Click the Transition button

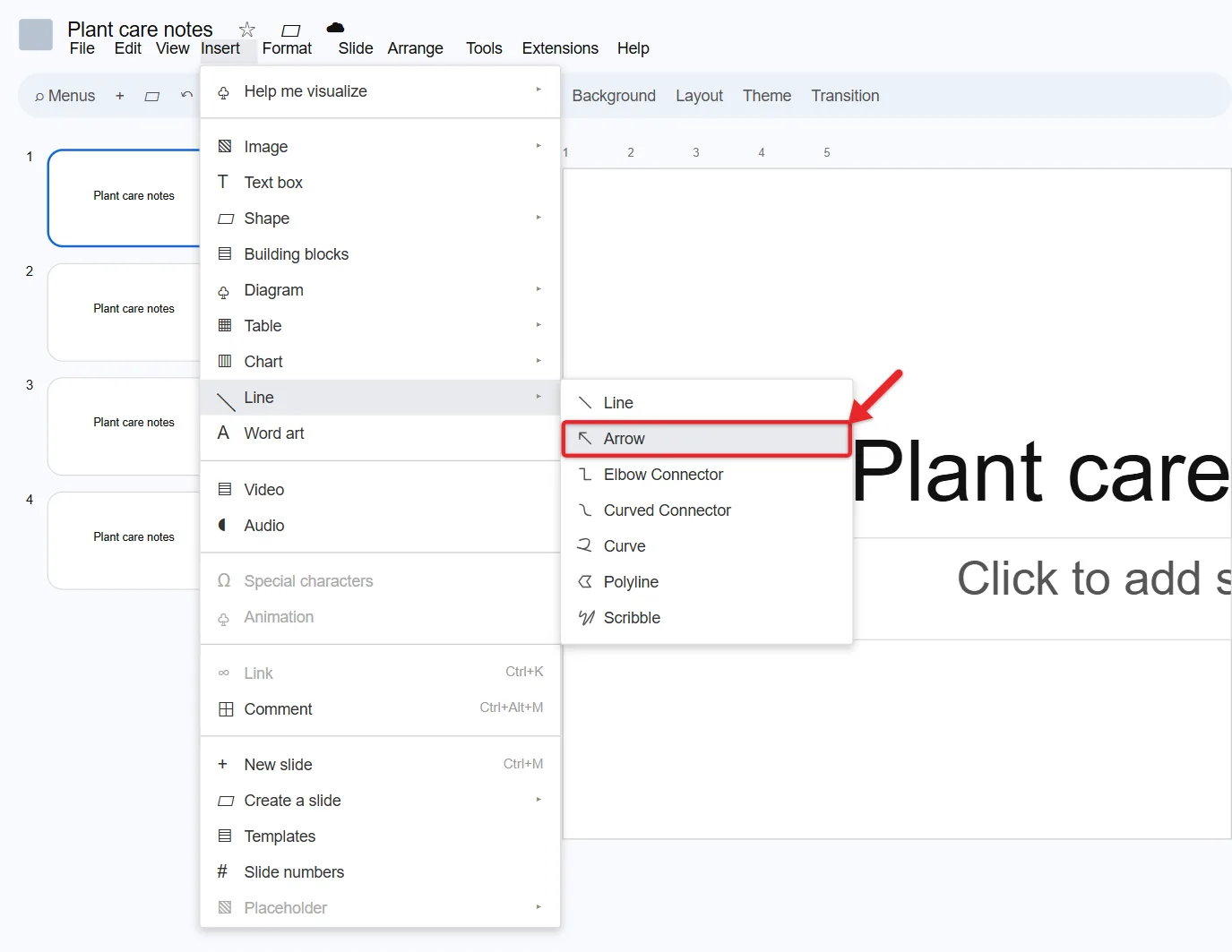[845, 96]
